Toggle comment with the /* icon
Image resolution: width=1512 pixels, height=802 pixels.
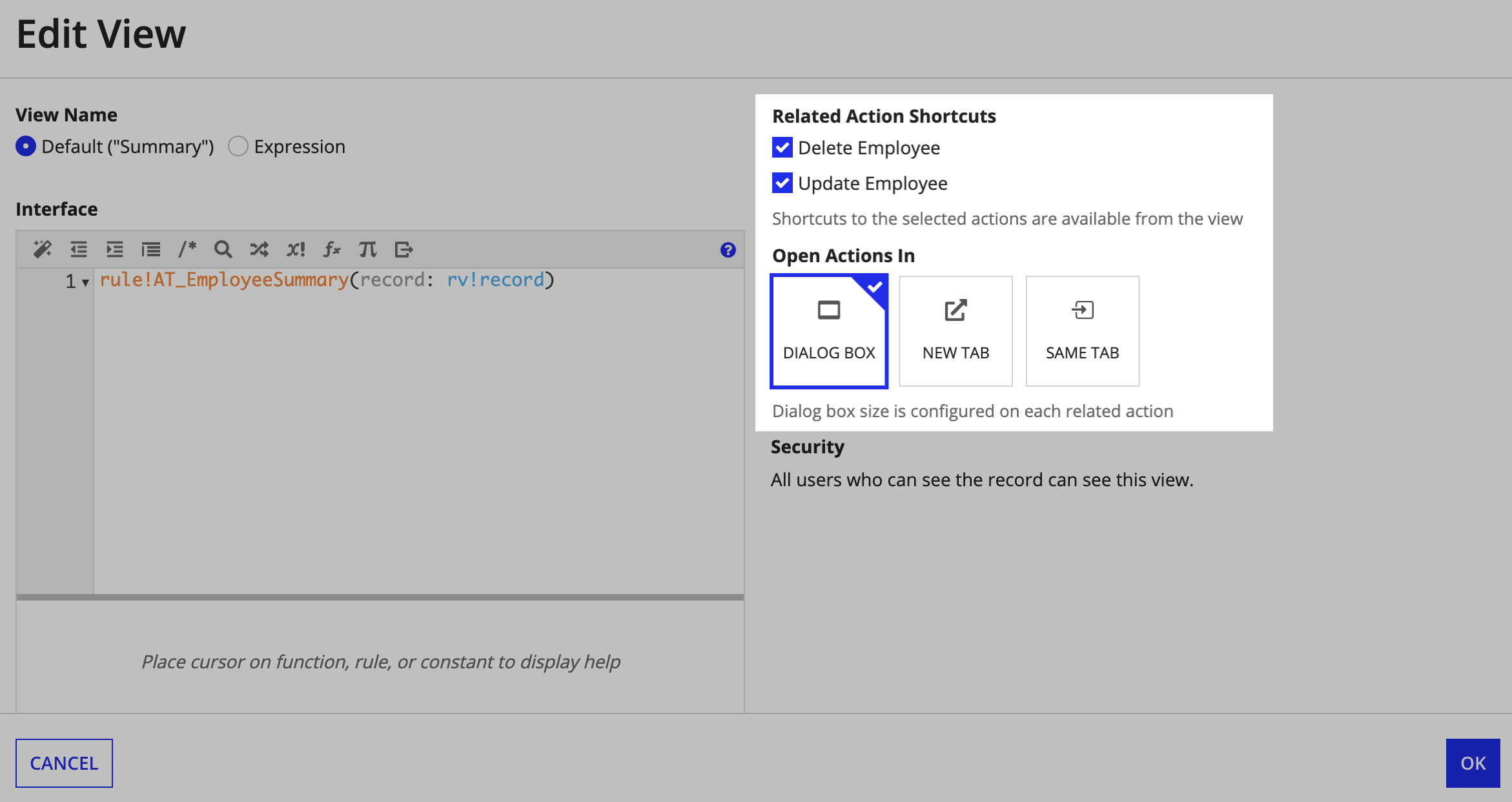[x=187, y=249]
